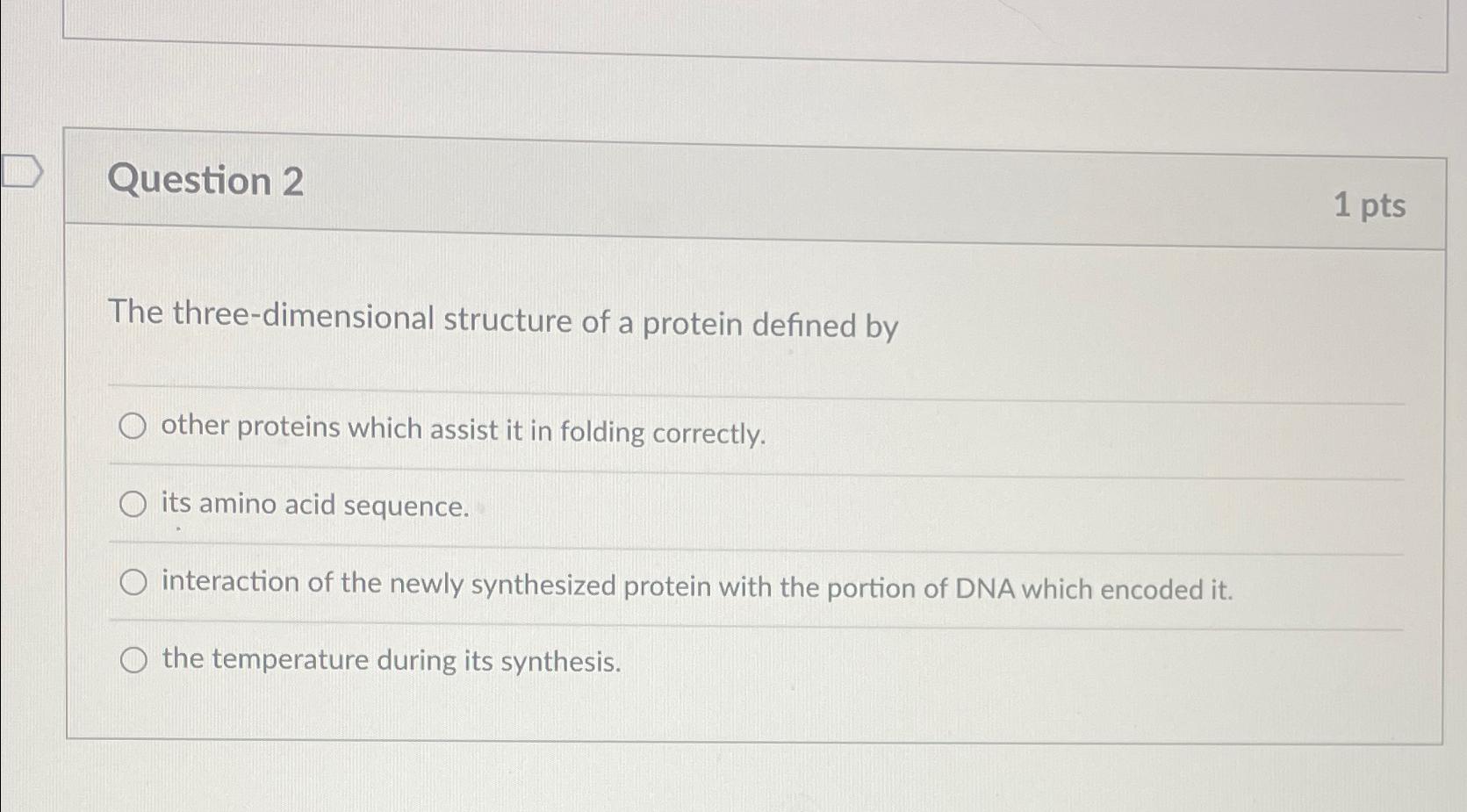Click the bookmark flag icon beside Question 2
Image resolution: width=1467 pixels, height=812 pixels.
tap(20, 173)
